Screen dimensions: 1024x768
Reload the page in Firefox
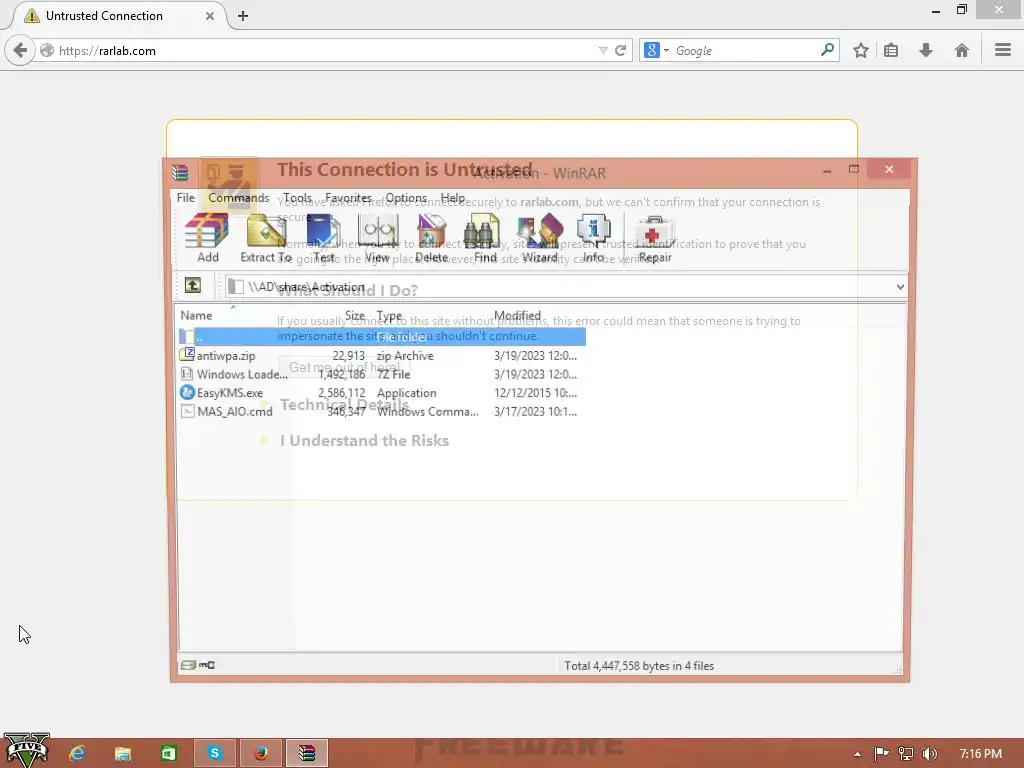620,50
